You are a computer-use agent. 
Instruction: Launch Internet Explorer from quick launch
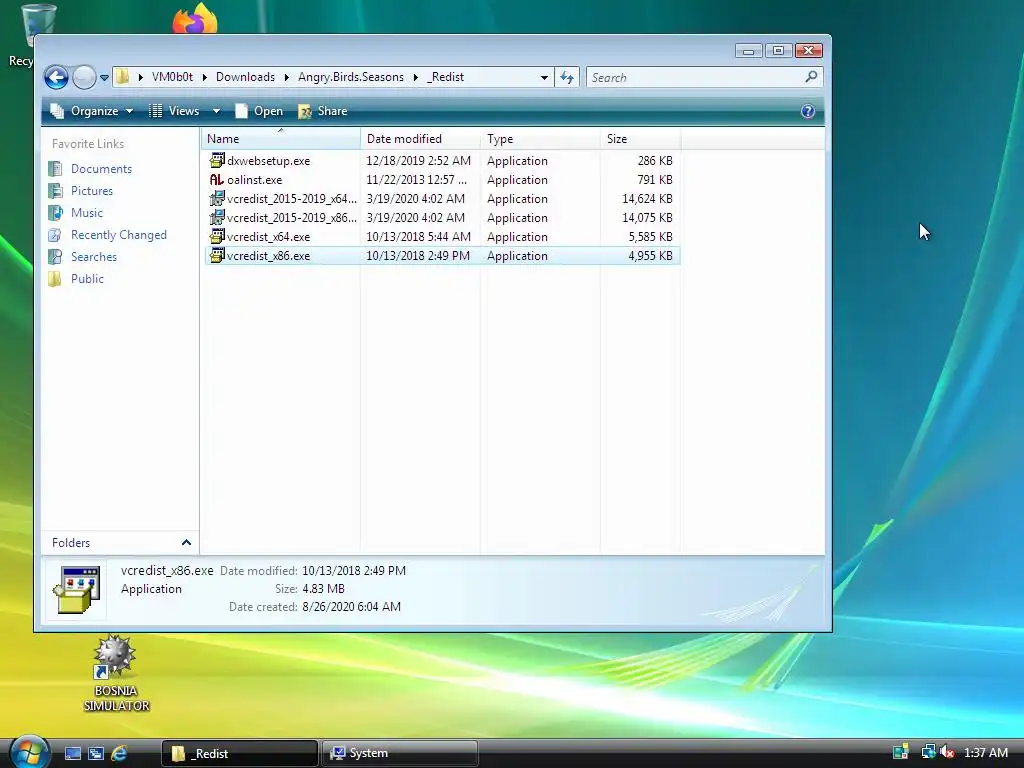119,753
